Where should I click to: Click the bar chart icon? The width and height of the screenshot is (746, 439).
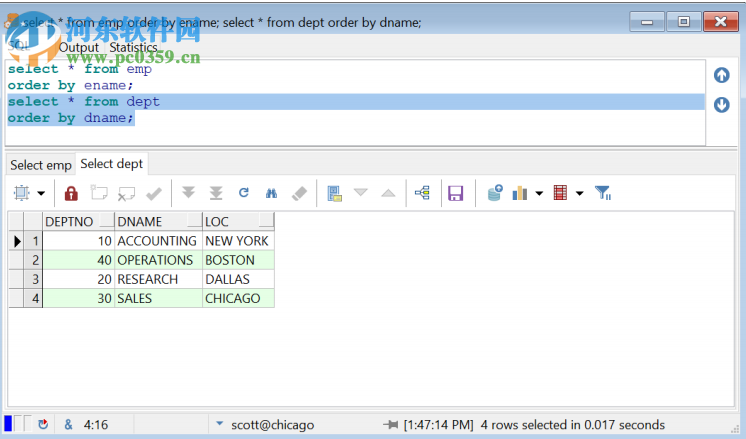[520, 193]
